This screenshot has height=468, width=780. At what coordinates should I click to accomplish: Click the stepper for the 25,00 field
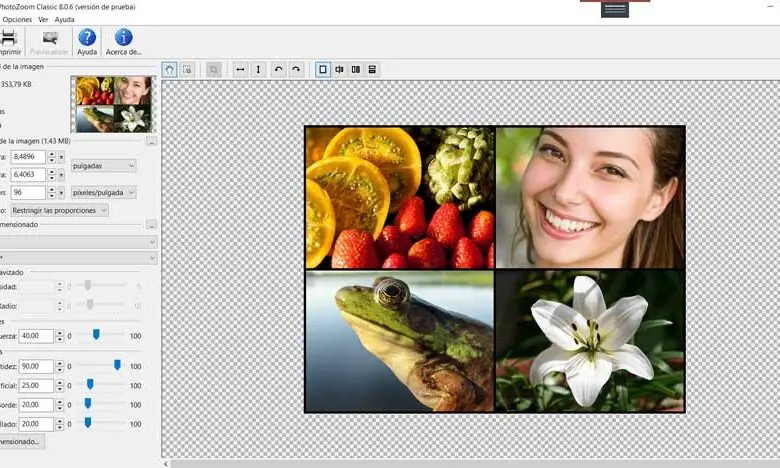[x=60, y=385]
